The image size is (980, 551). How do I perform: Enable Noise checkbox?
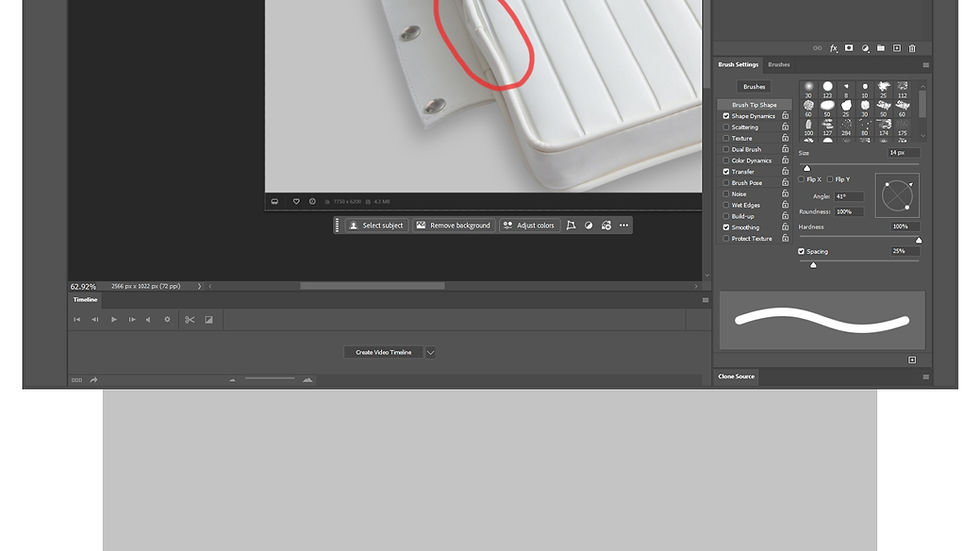point(726,194)
